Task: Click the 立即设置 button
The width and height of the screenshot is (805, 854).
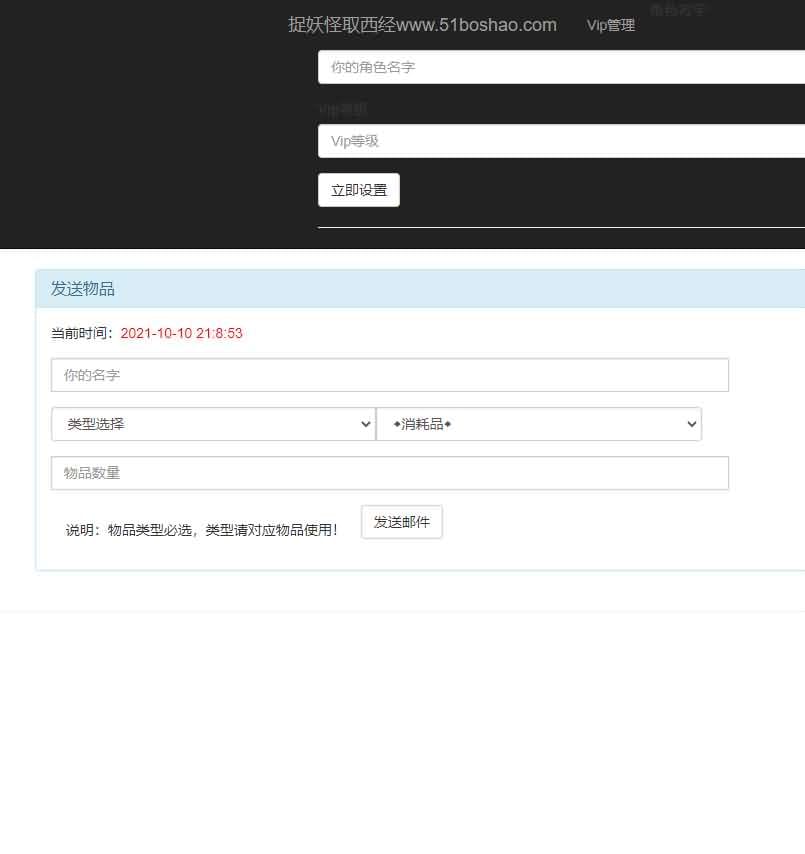Action: pyautogui.click(x=358, y=189)
